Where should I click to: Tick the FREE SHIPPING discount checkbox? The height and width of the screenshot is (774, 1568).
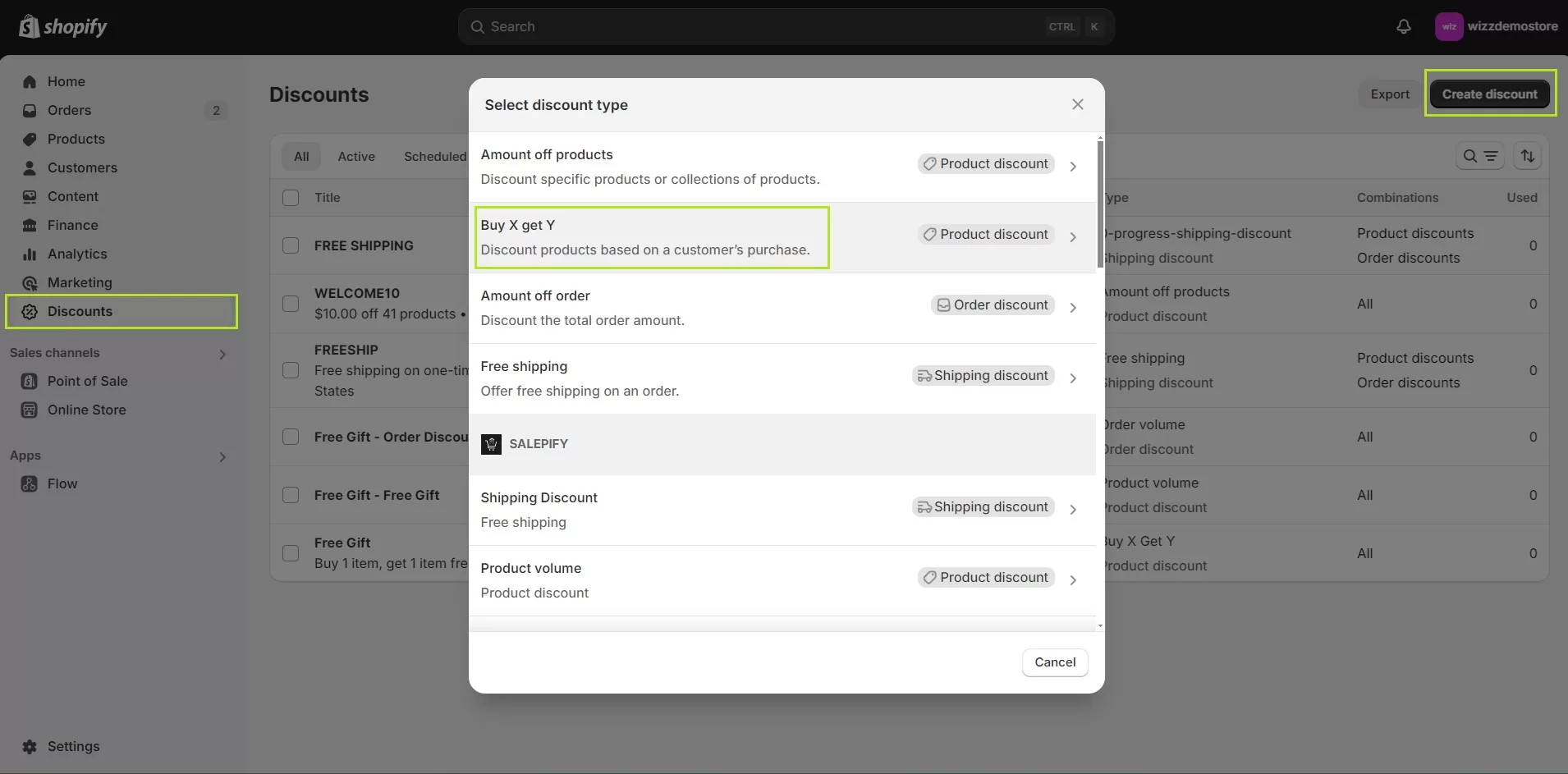coord(291,245)
